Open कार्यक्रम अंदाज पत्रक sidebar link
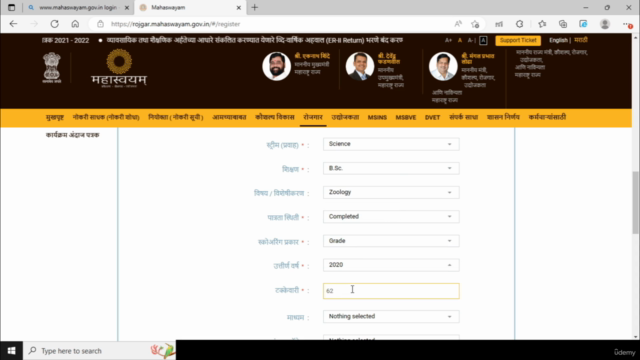Image resolution: width=640 pixels, height=360 pixels. coord(72,135)
